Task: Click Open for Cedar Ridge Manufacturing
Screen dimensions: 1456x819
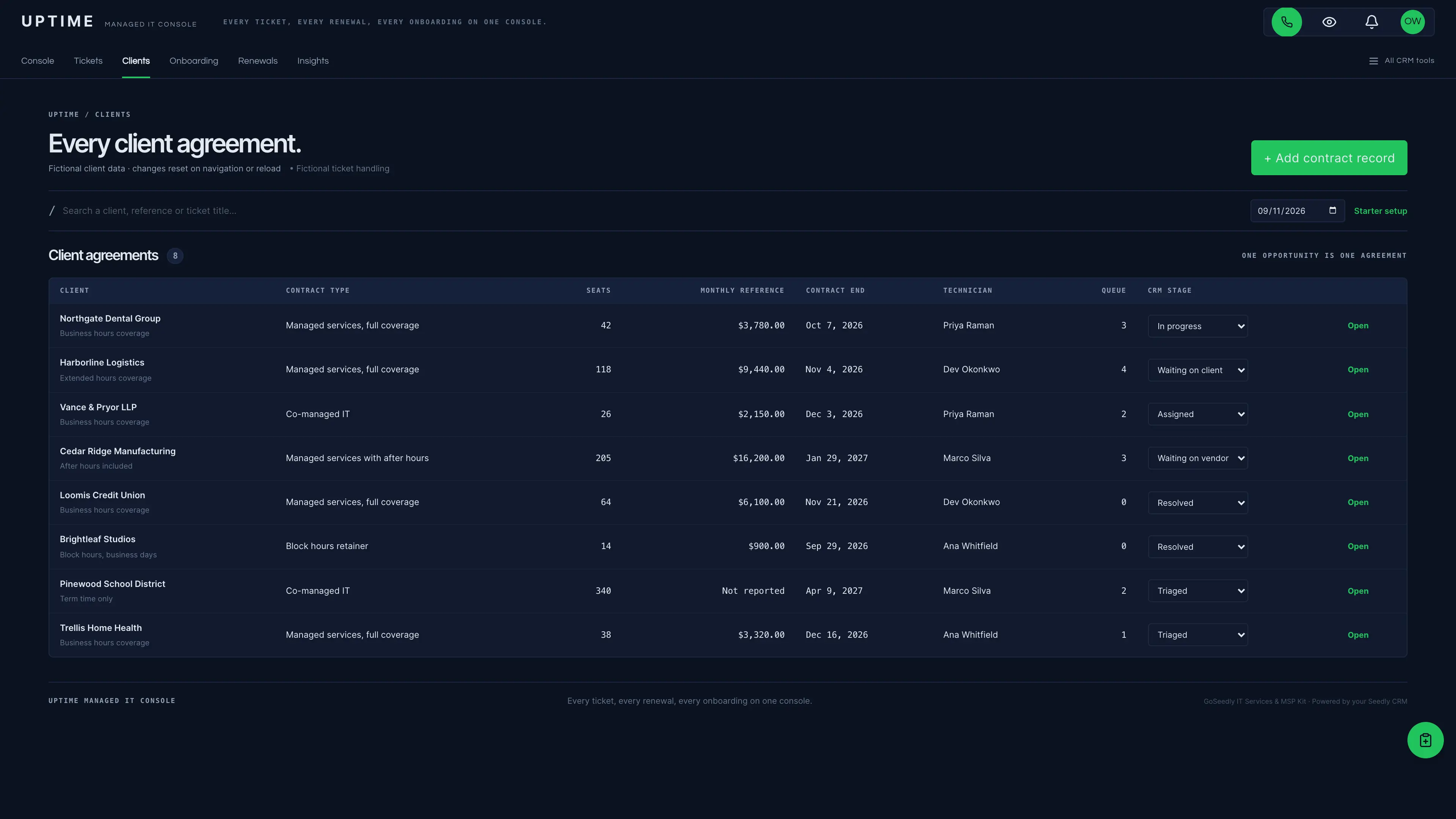Action: tap(1358, 458)
